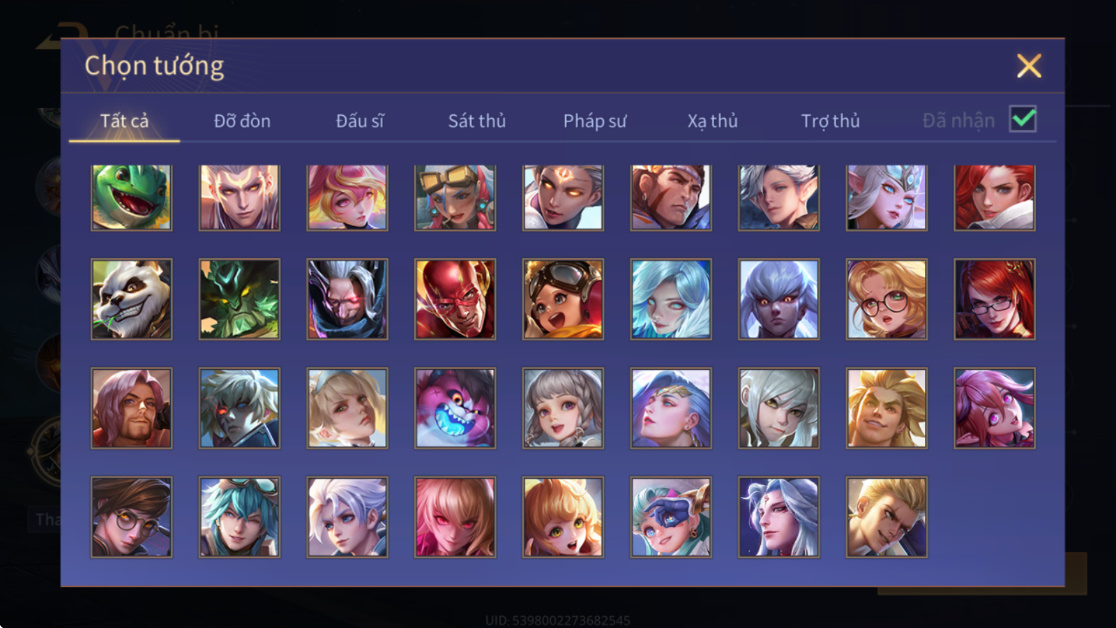Select the purple grinning cat hero
Image resolution: width=1116 pixels, height=628 pixels.
coord(455,408)
